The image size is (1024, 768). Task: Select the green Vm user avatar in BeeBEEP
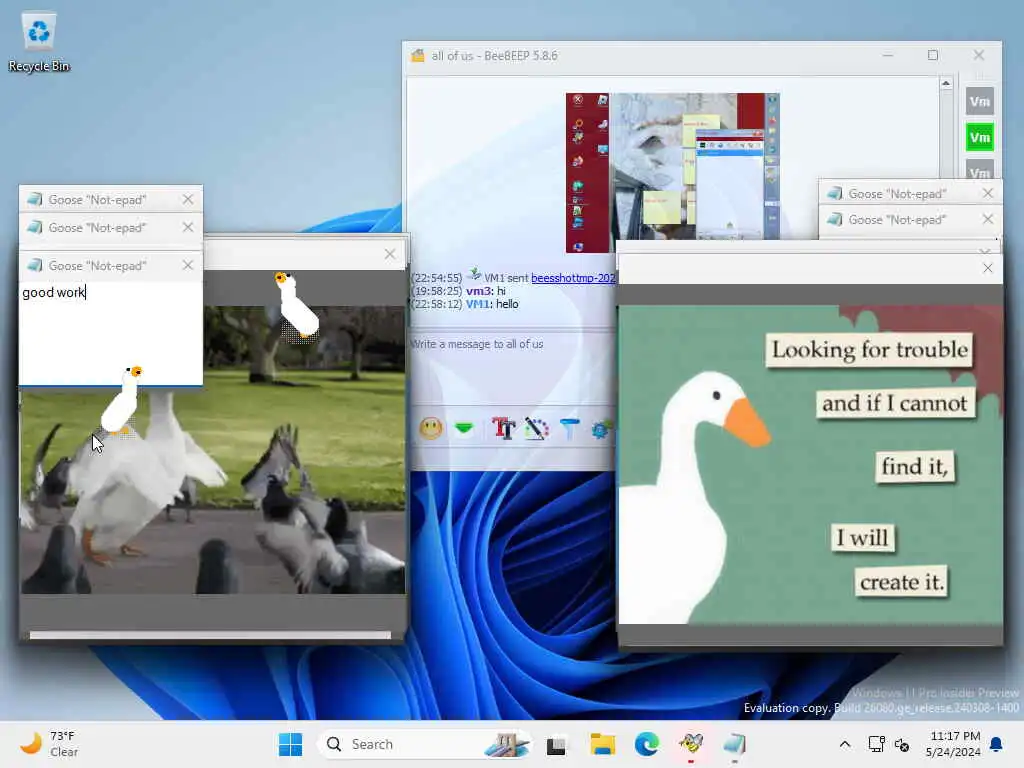980,137
